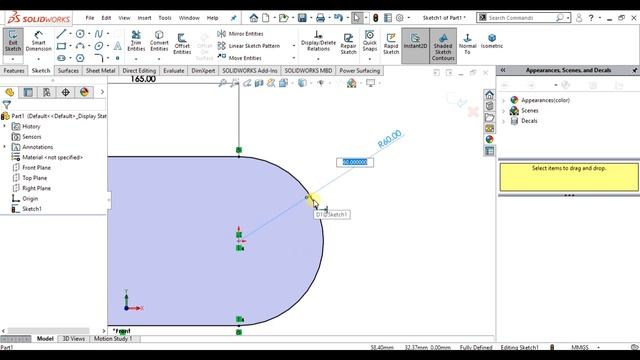Click the R60.00 radius dimension

[389, 139]
